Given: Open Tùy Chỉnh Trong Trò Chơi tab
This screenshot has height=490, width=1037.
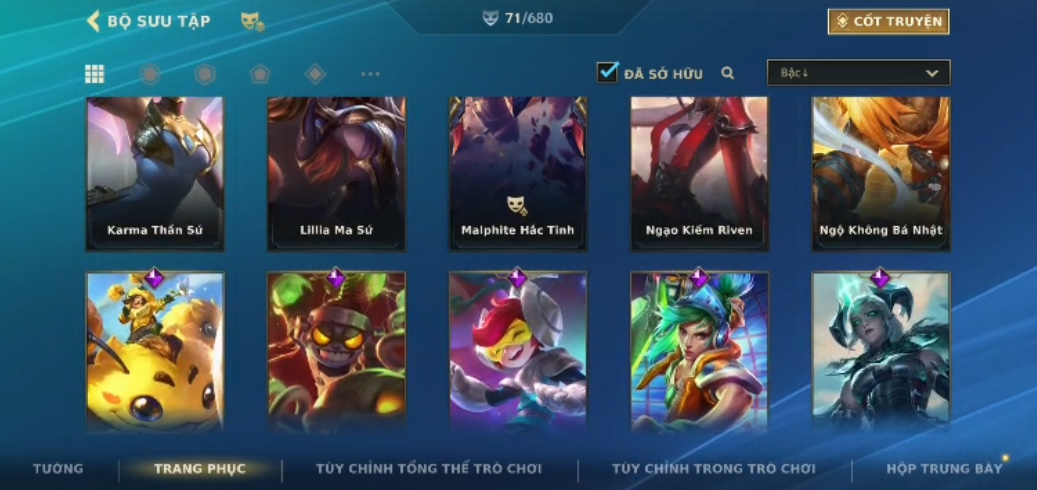Looking at the screenshot, I should tap(714, 469).
